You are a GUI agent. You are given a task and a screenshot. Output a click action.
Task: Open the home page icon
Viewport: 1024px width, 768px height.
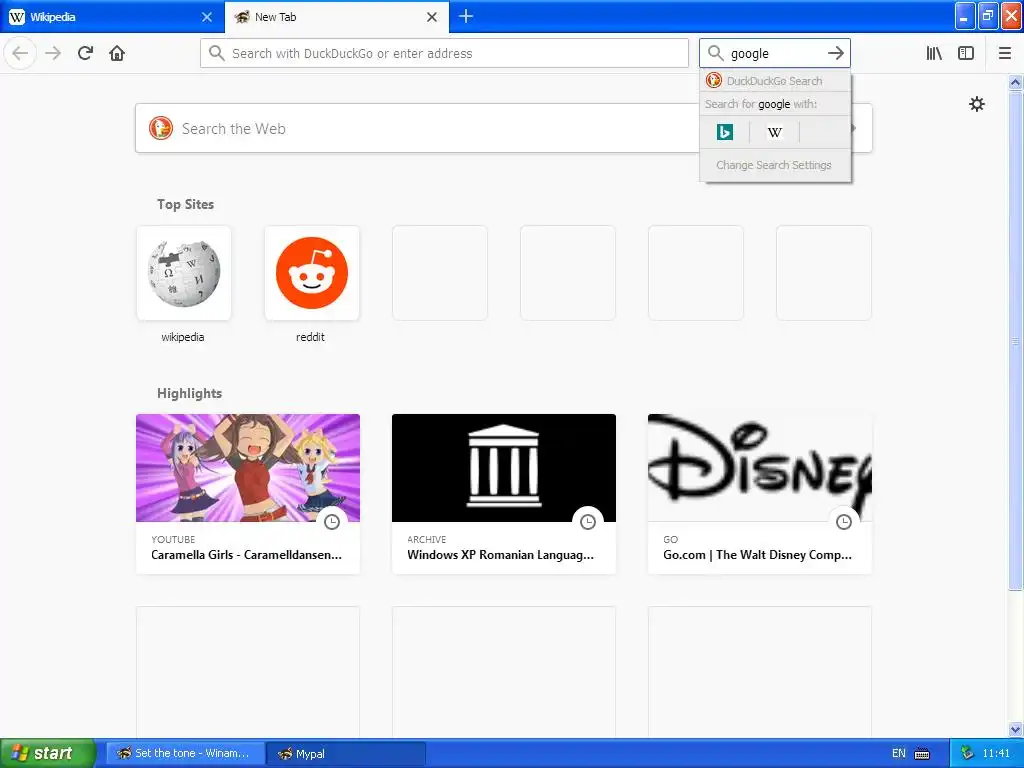[117, 53]
